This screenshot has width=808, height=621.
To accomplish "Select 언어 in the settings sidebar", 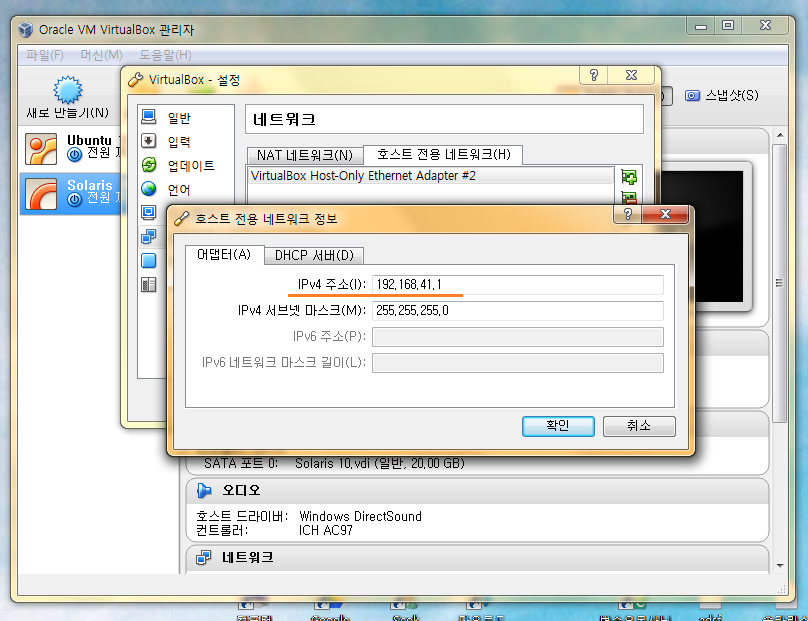I will (x=179, y=190).
